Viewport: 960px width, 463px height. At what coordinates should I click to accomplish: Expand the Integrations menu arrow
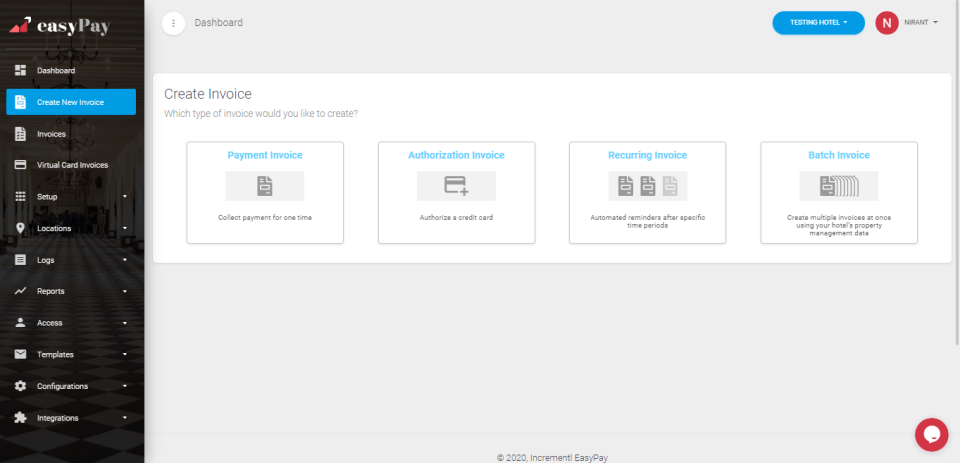coord(125,418)
